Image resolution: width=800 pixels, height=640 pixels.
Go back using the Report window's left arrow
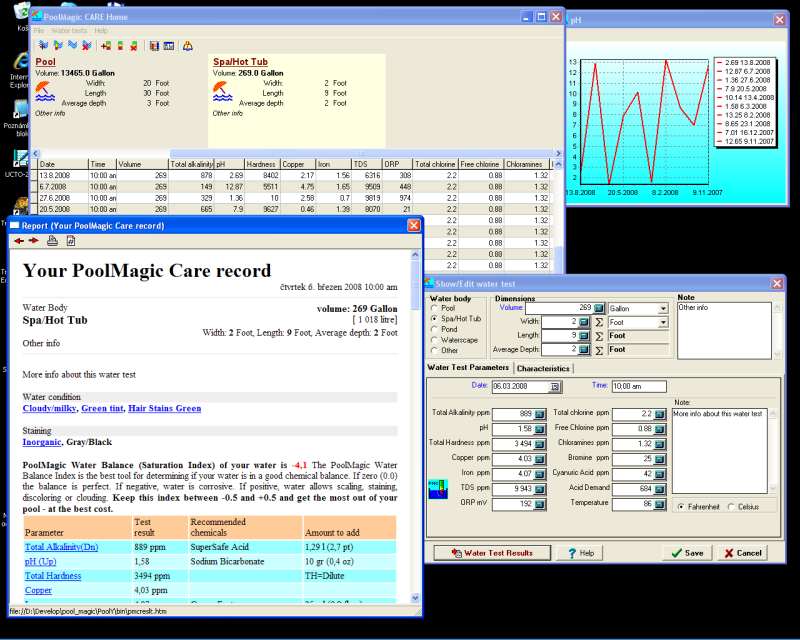click(x=19, y=241)
